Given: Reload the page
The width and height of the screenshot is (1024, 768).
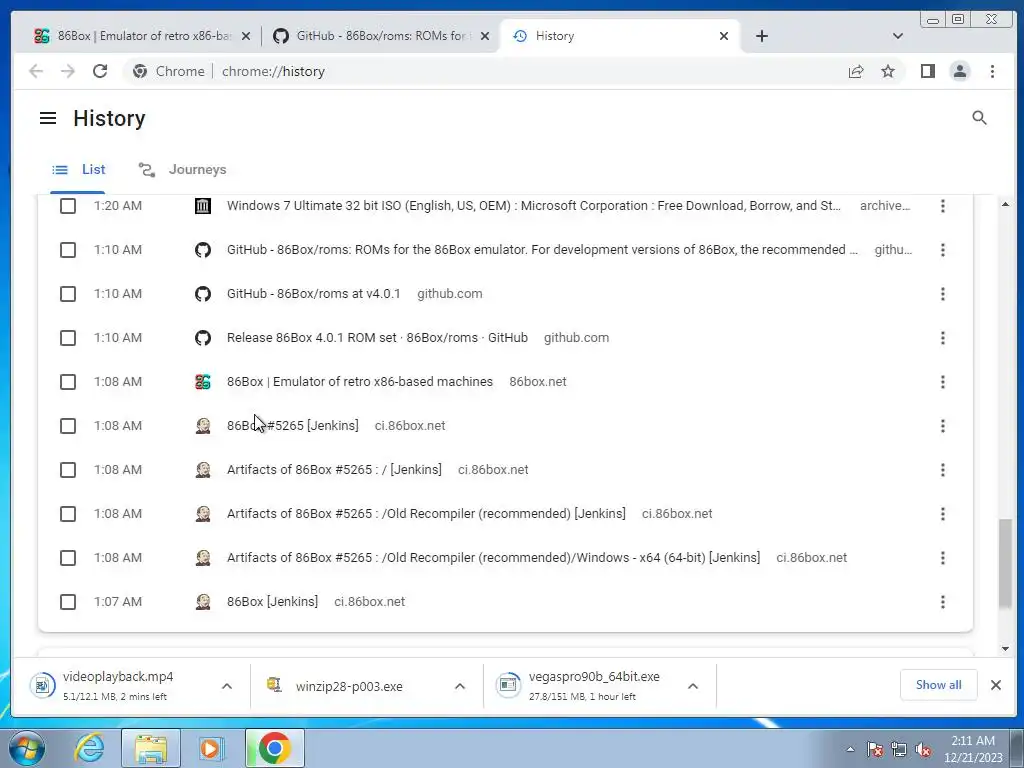Looking at the screenshot, I should [100, 71].
